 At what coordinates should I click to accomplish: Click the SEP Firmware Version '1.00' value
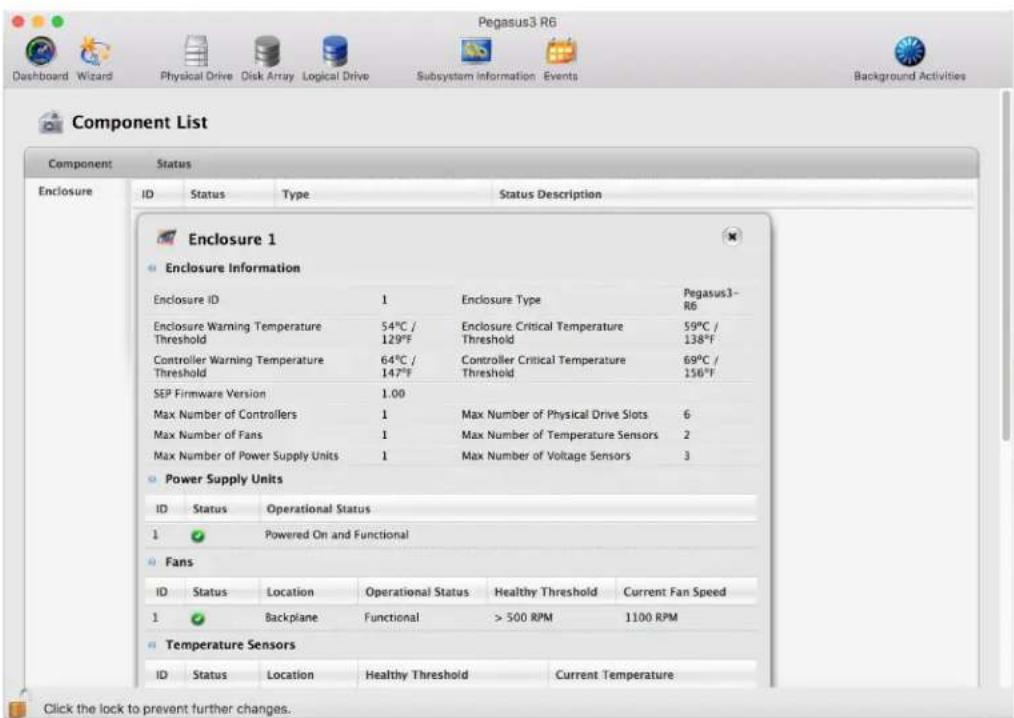[x=393, y=394]
